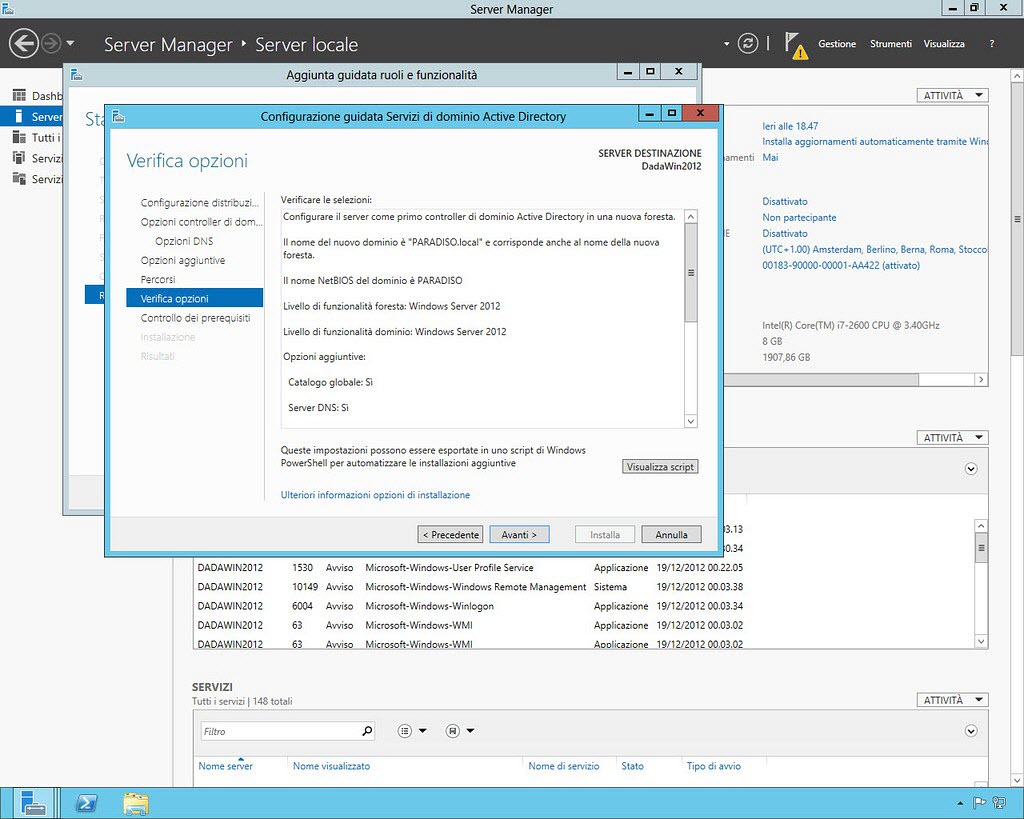Open the ATTIVITÀ dropdown in events section
This screenshot has height=819, width=1024.
(952, 438)
